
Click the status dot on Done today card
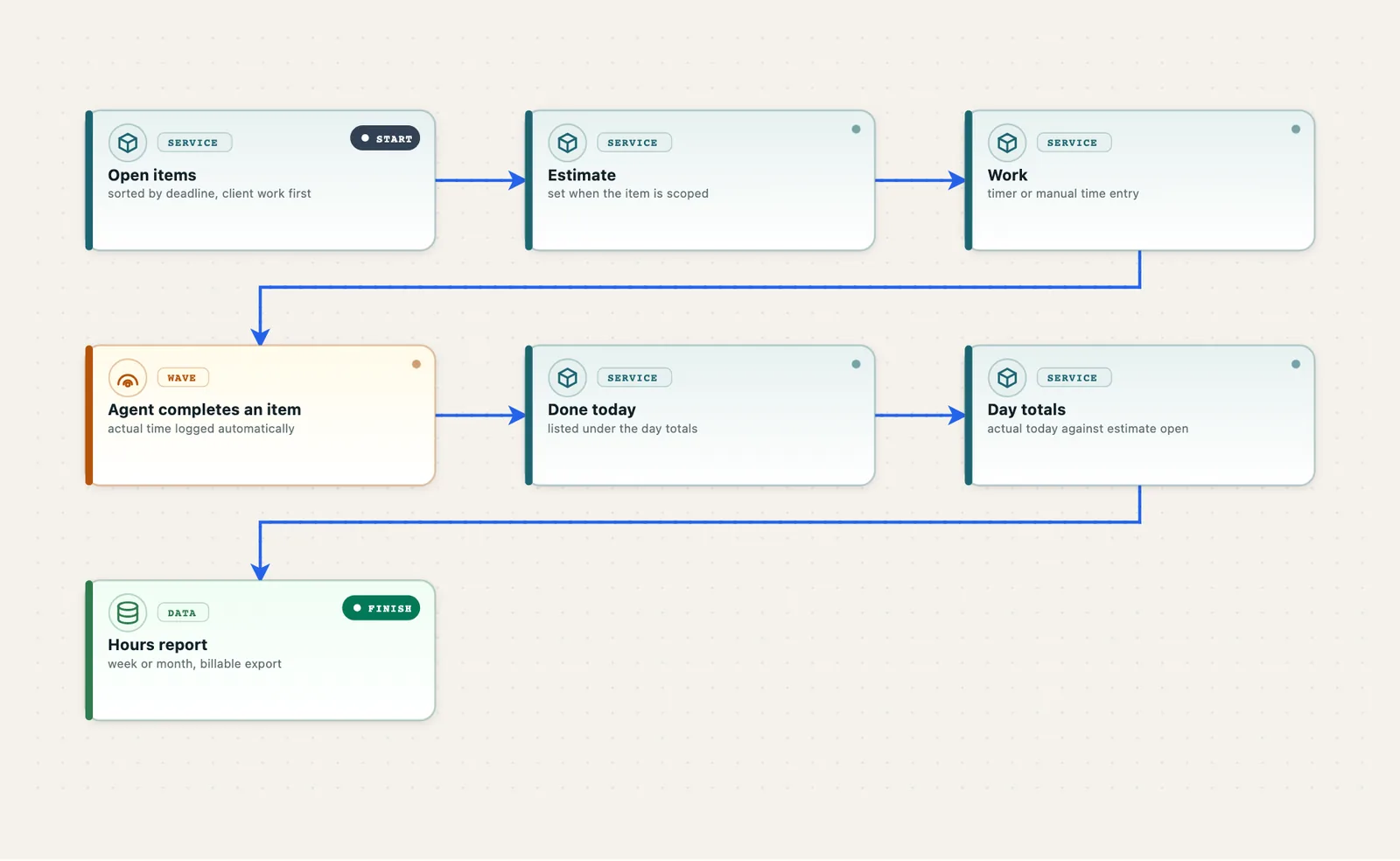[857, 364]
